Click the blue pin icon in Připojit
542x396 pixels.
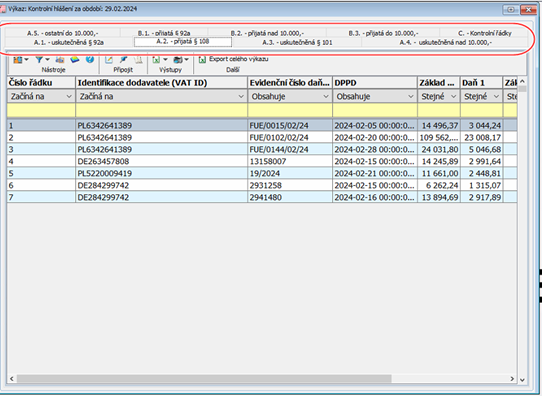coord(123,60)
